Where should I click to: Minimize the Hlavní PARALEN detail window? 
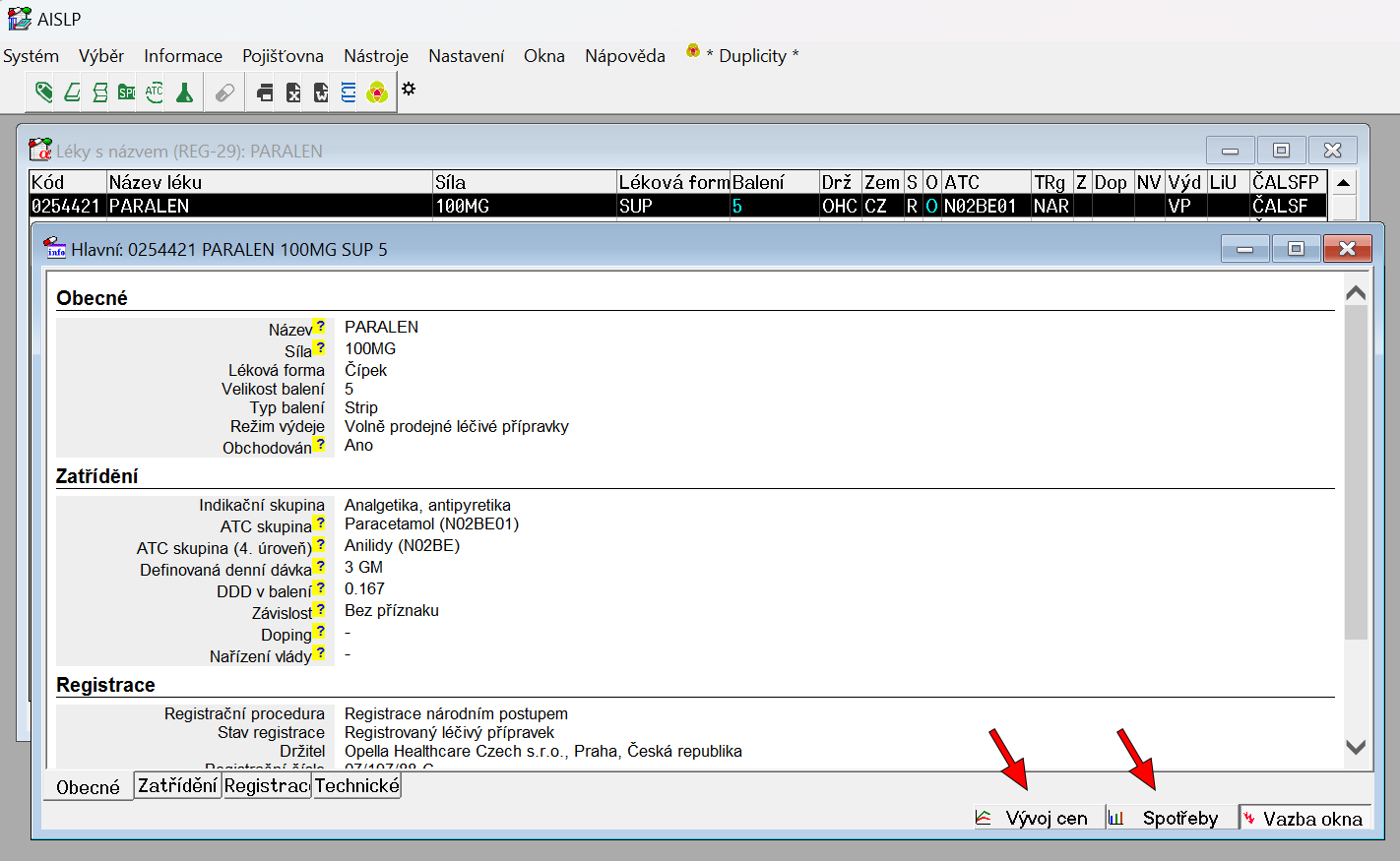[x=1245, y=249]
